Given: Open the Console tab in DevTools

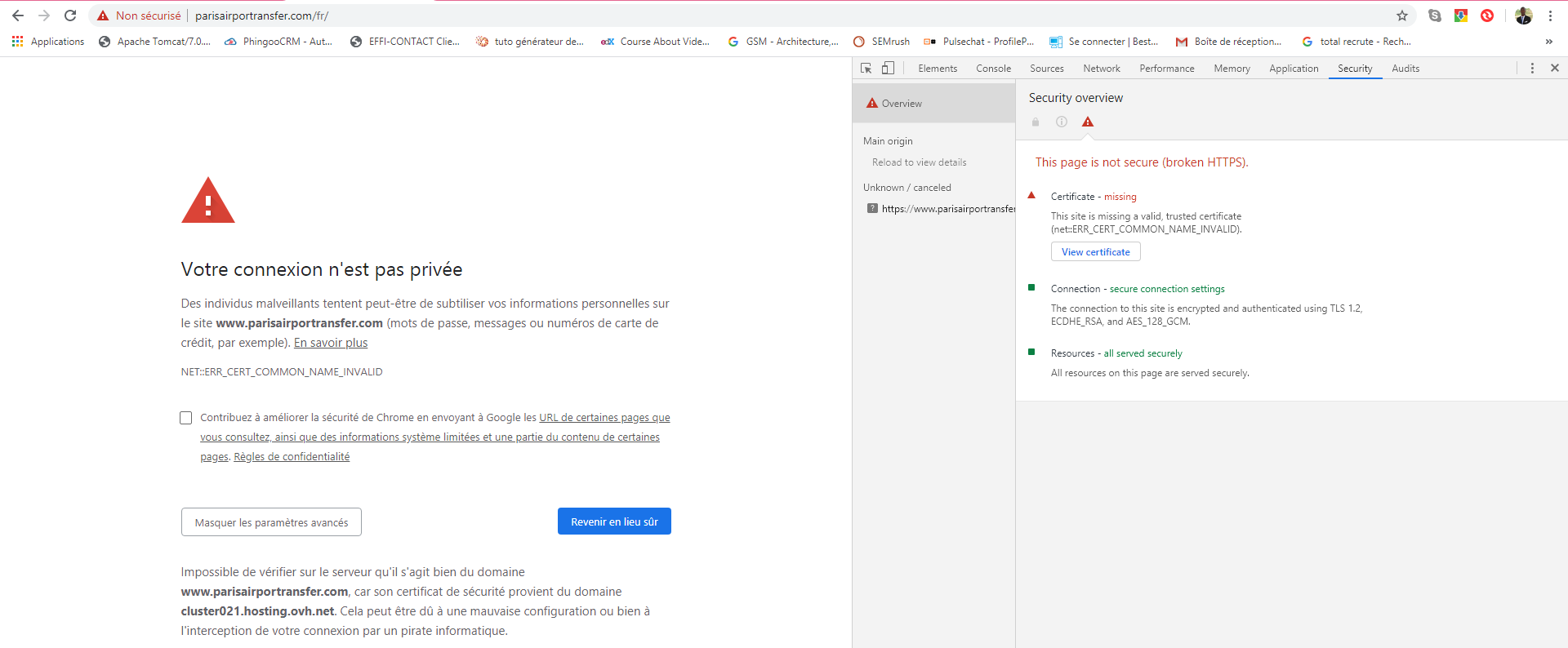Looking at the screenshot, I should 993,69.
